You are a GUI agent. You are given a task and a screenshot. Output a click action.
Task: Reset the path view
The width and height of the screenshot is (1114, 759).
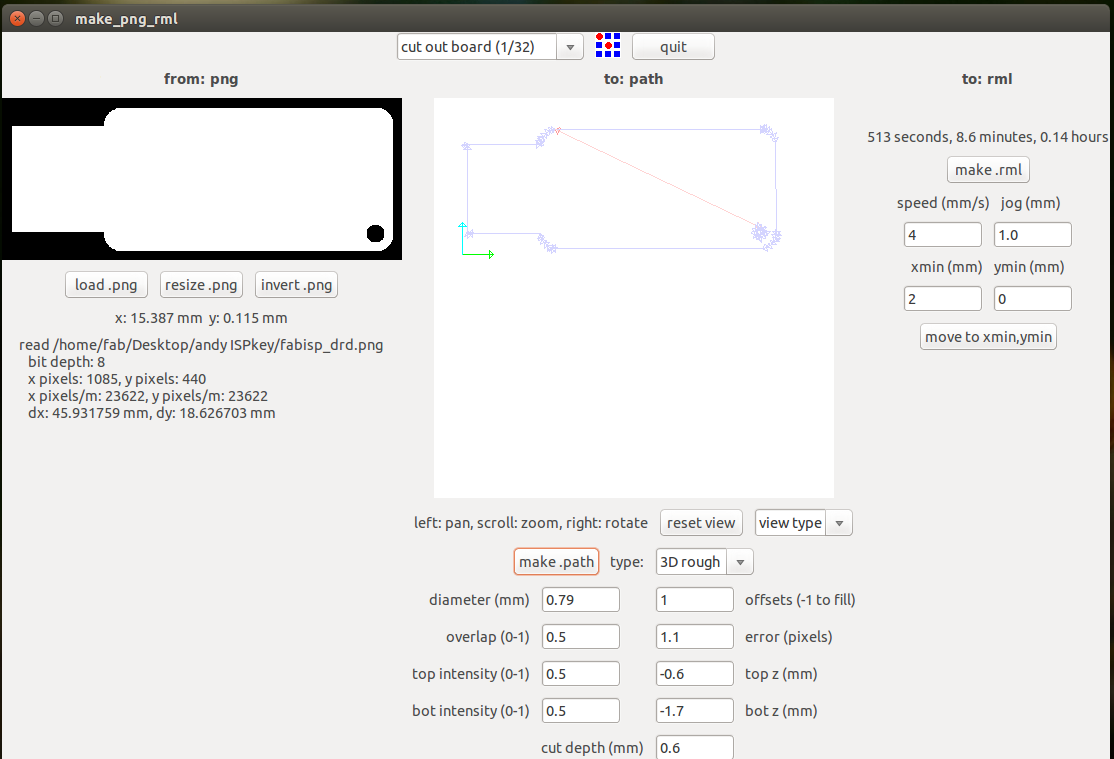coord(701,523)
